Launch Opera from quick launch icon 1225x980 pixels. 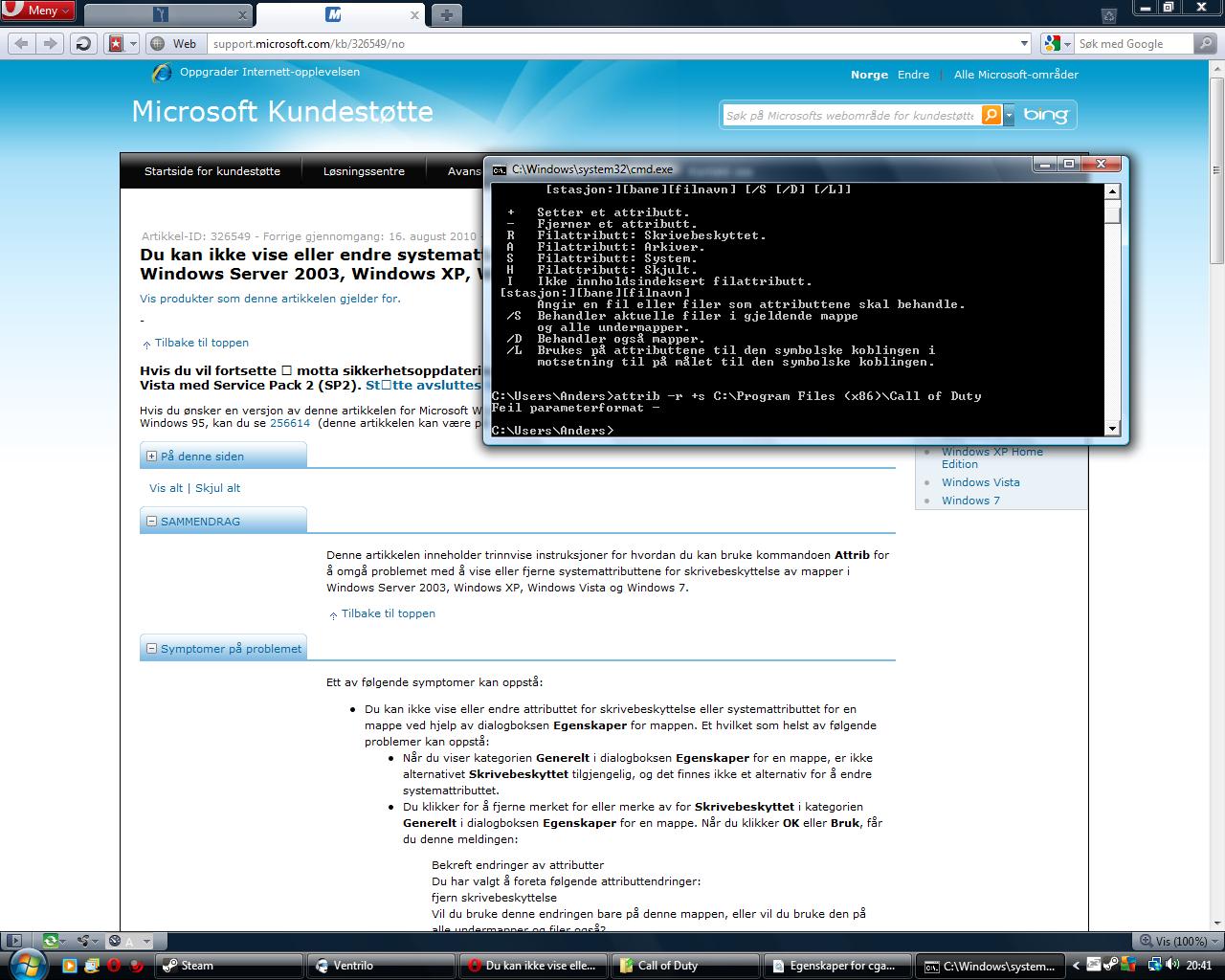[x=115, y=966]
